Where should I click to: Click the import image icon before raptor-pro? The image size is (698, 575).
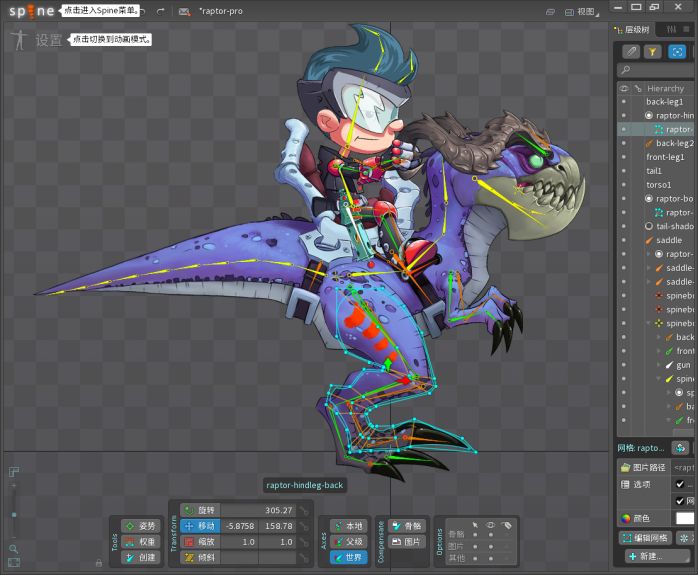184,12
